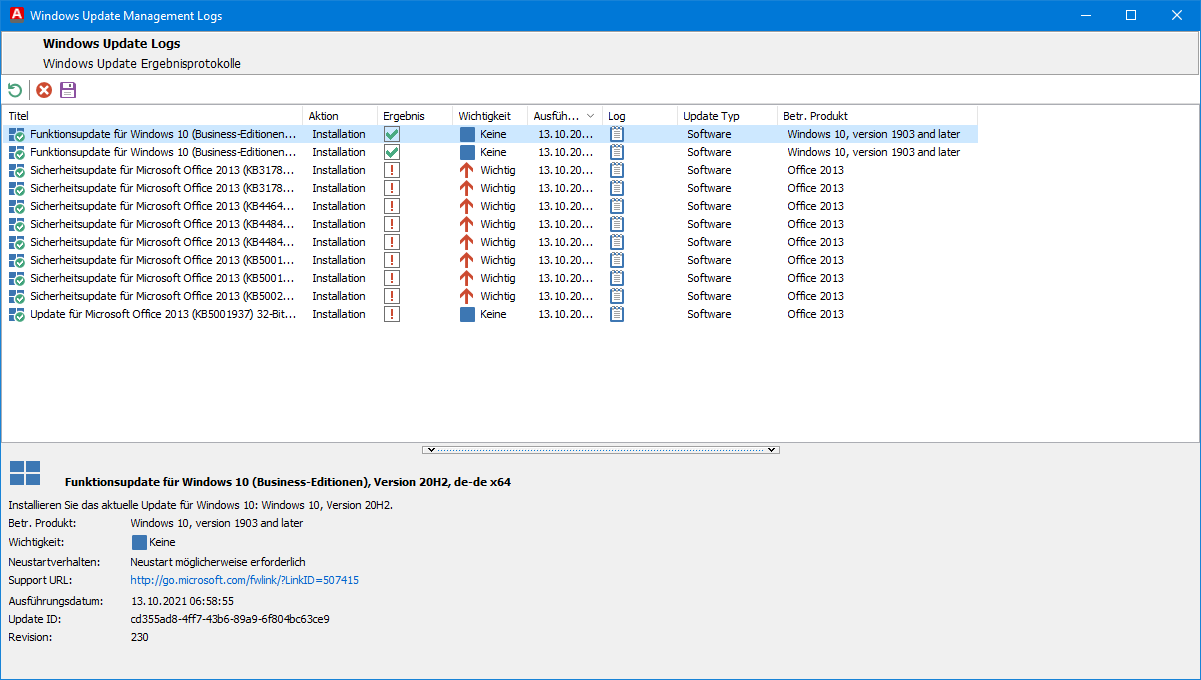Select the Sicherheitsupdate KB5002 row title
This screenshot has height=680, width=1201.
[x=162, y=296]
